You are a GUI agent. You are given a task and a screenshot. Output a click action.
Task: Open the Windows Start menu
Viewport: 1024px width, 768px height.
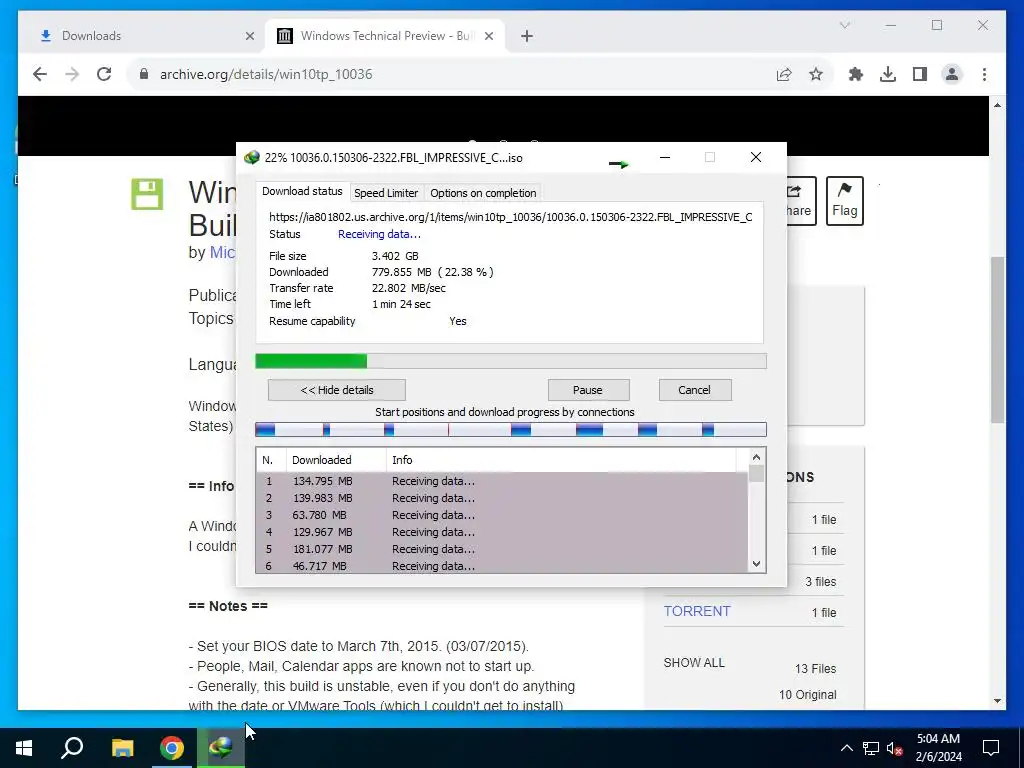coord(24,748)
